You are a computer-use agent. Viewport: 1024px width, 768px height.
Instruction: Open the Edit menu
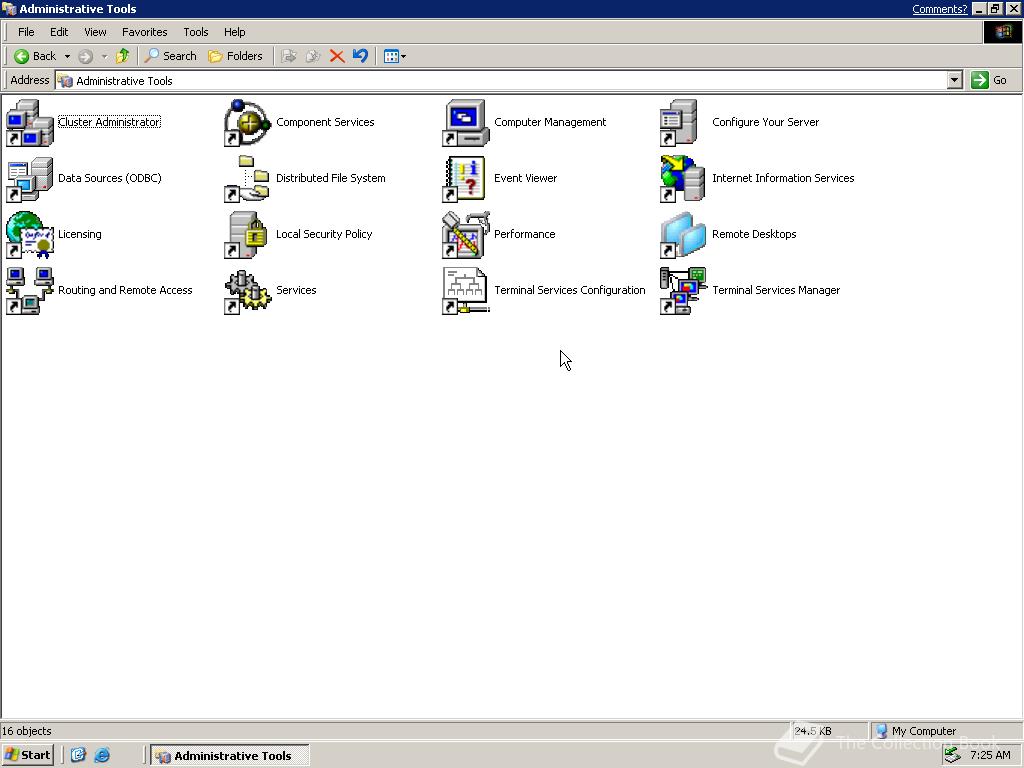coord(59,32)
